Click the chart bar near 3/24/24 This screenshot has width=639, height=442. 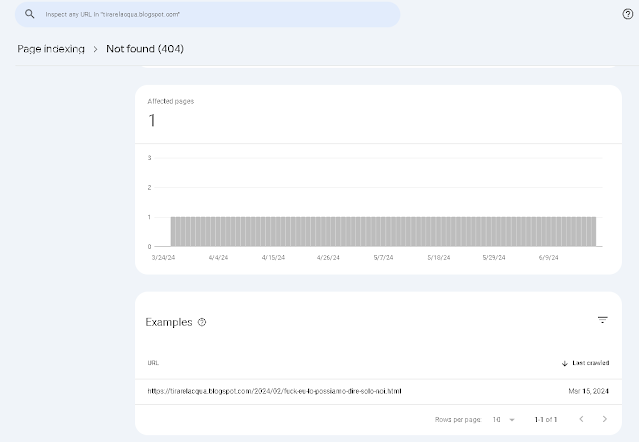174,231
